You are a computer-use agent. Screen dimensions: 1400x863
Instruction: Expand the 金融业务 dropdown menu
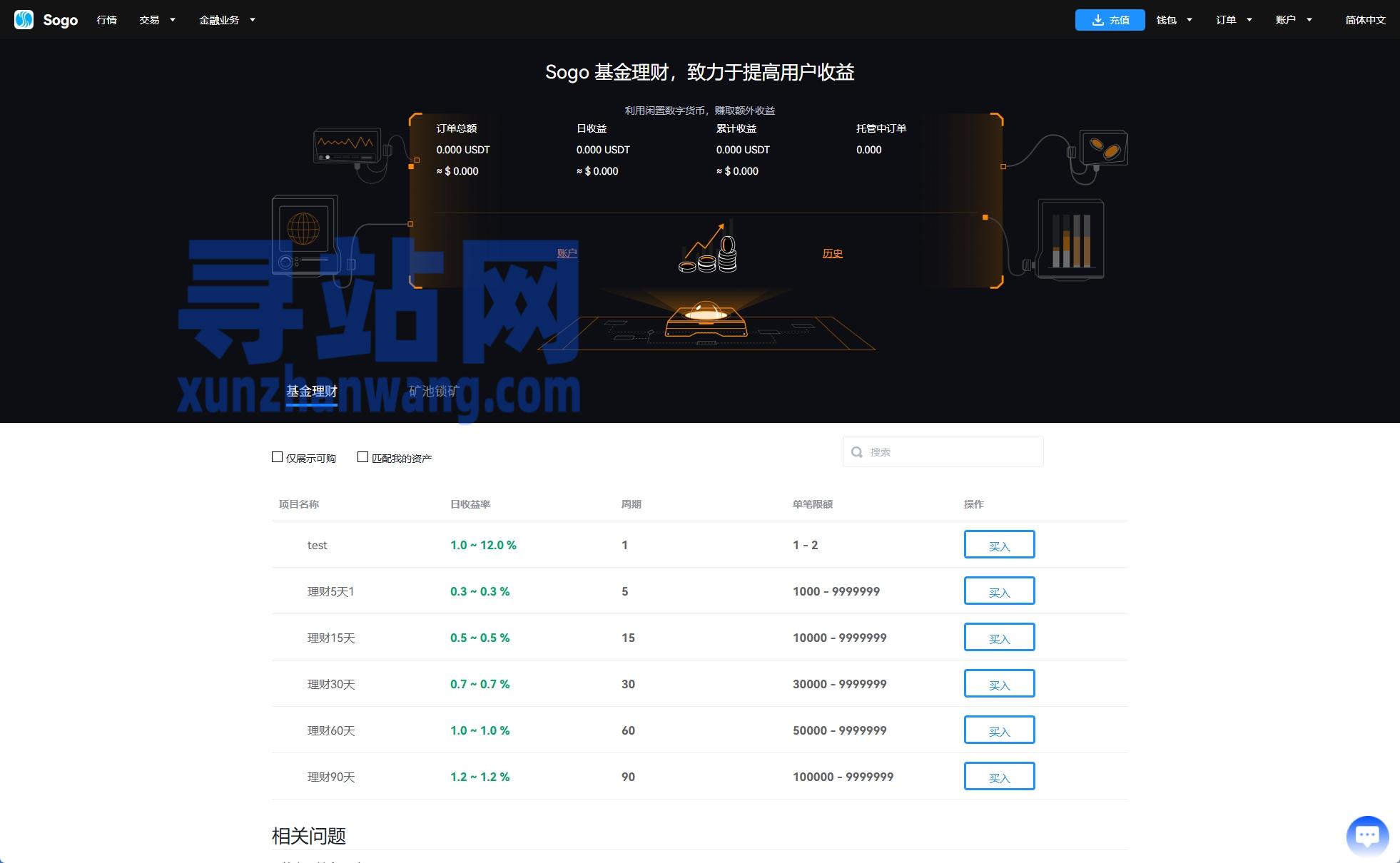point(227,20)
